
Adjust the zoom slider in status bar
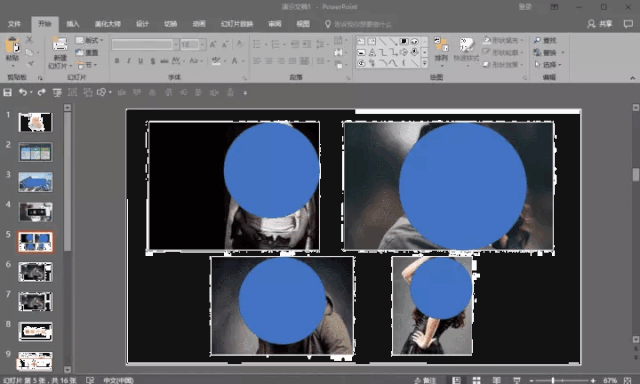(553, 380)
